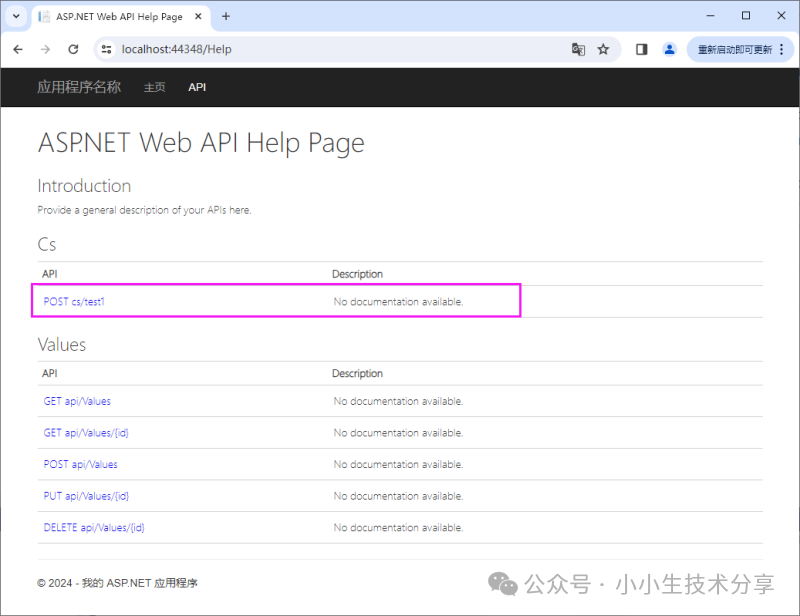The height and width of the screenshot is (616, 800).
Task: Open a new browser tab
Action: click(226, 16)
